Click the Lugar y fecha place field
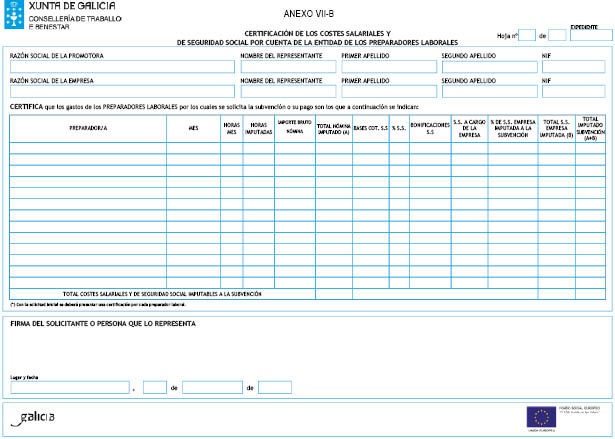The width and height of the screenshot is (615, 439). pyautogui.click(x=70, y=387)
